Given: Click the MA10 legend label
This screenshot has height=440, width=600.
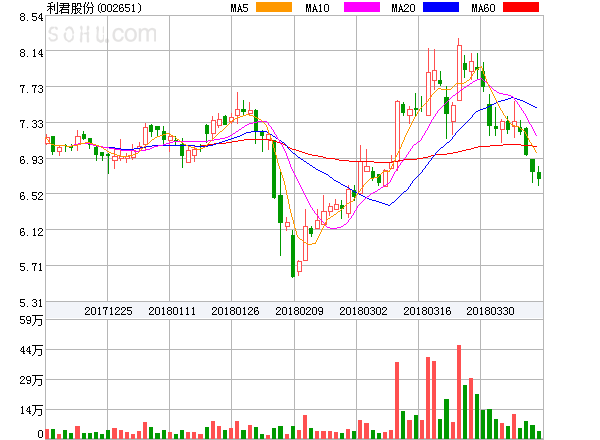Looking at the screenshot, I should [x=317, y=8].
